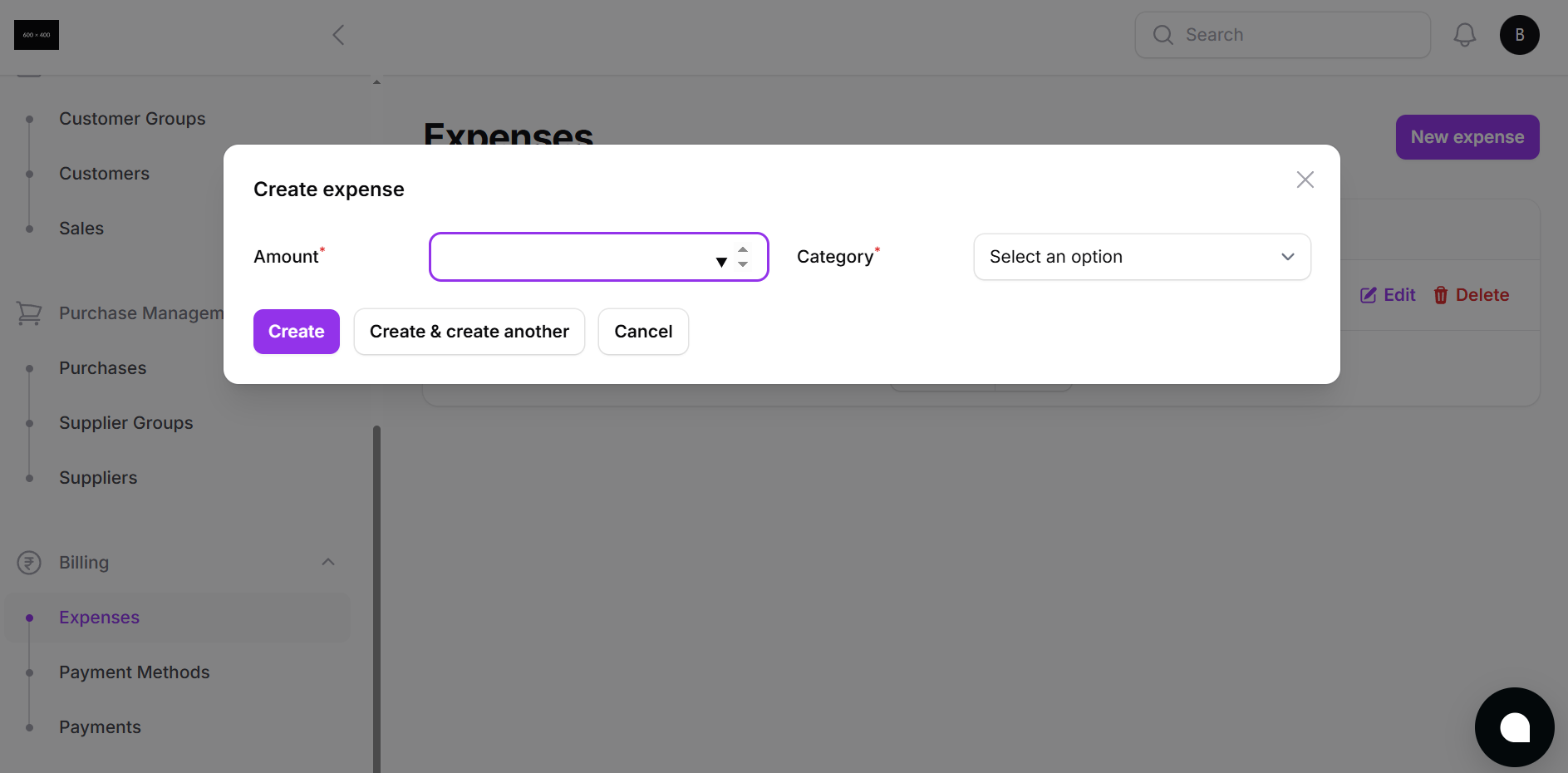This screenshot has height=773, width=1568.
Task: Open the notifications bell
Action: pyautogui.click(x=1464, y=35)
